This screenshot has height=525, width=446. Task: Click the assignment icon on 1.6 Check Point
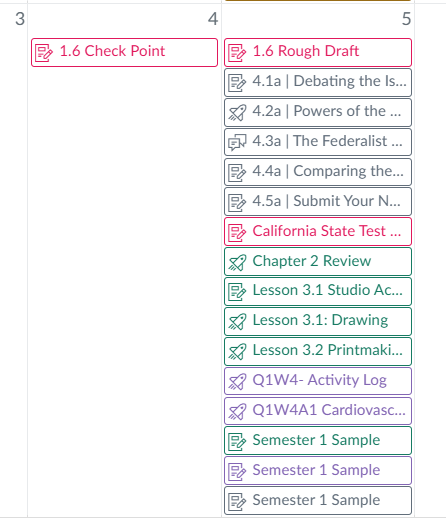click(44, 53)
